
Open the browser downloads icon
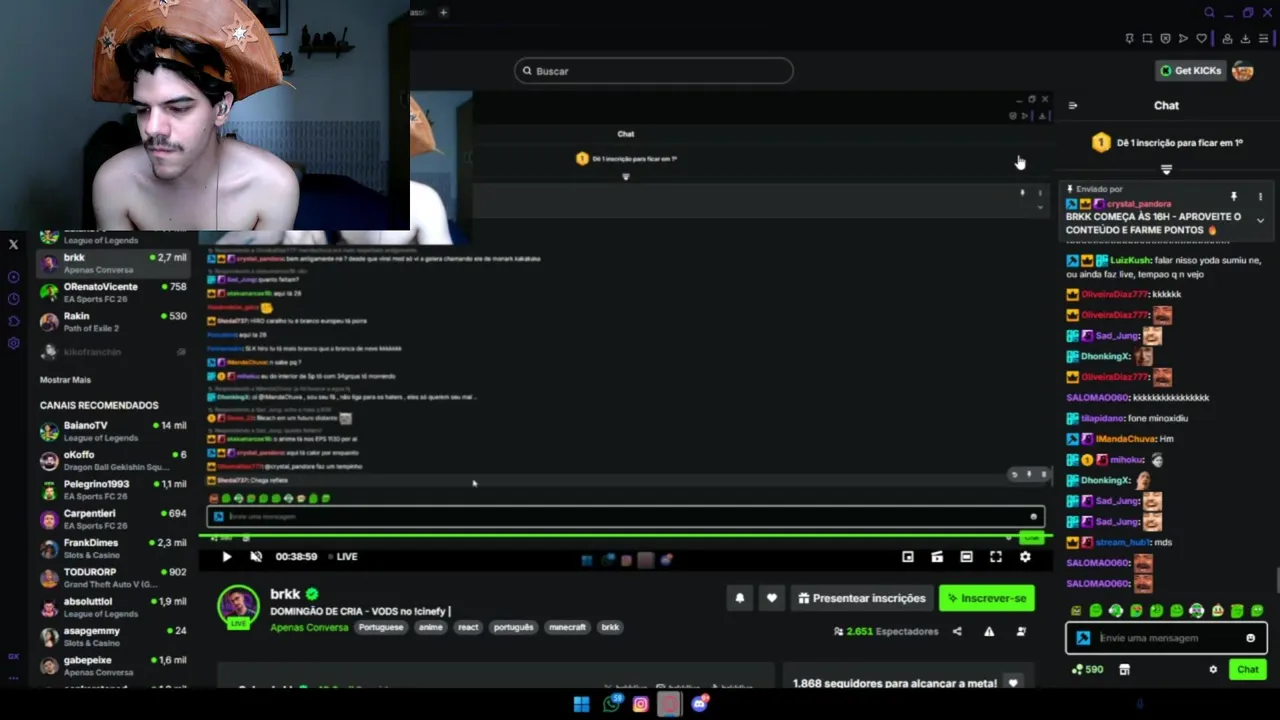(1246, 39)
